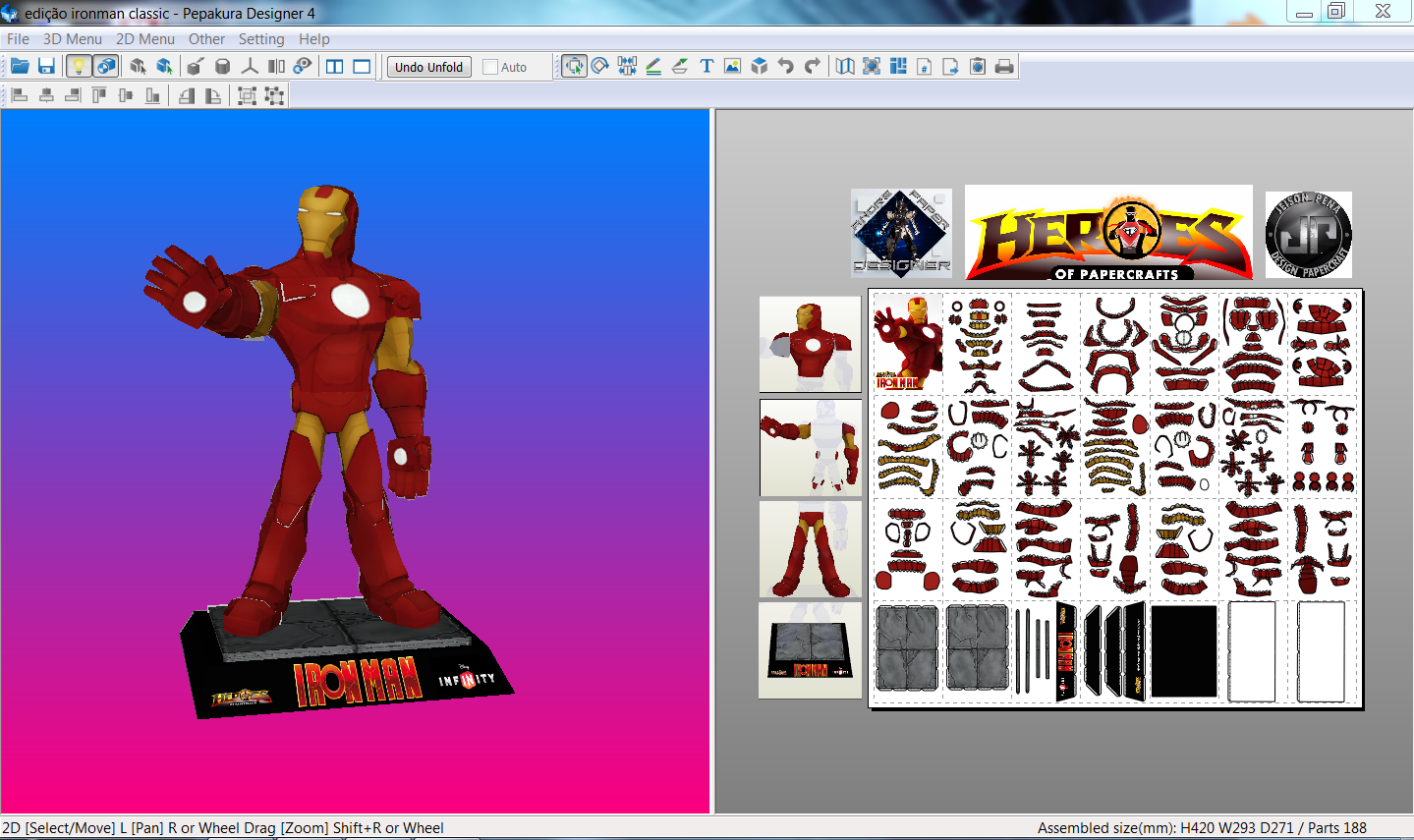Click the page with arrow export icon
Image resolution: width=1414 pixels, height=840 pixels.
[951, 67]
